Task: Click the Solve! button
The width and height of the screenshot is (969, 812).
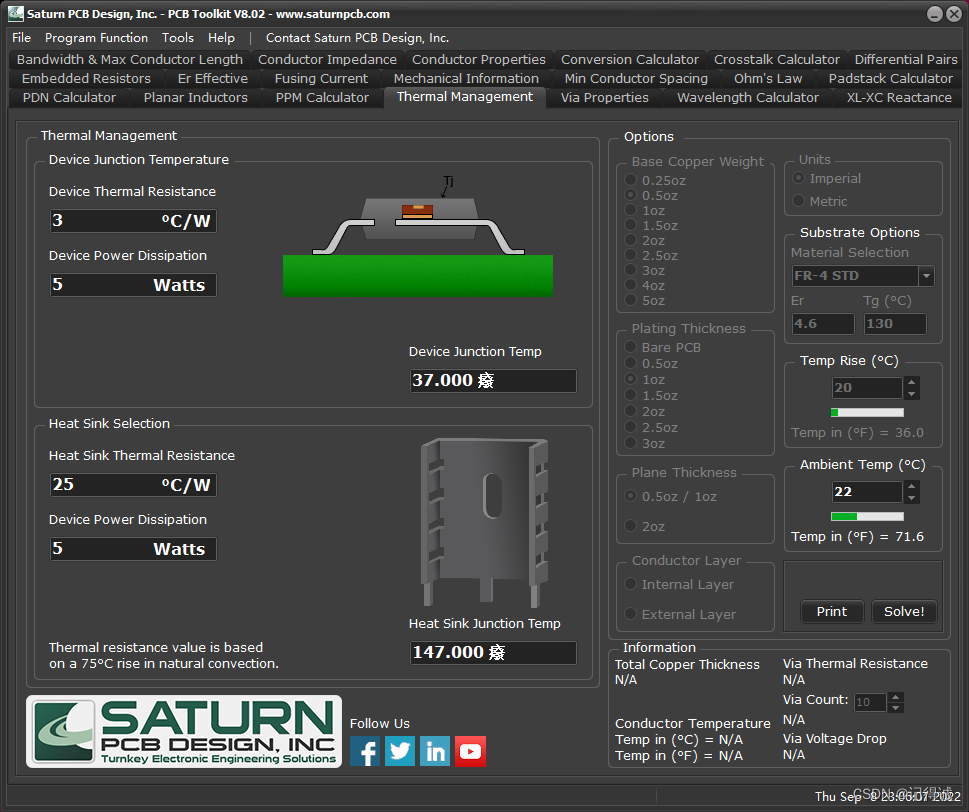Action: pyautogui.click(x=904, y=611)
